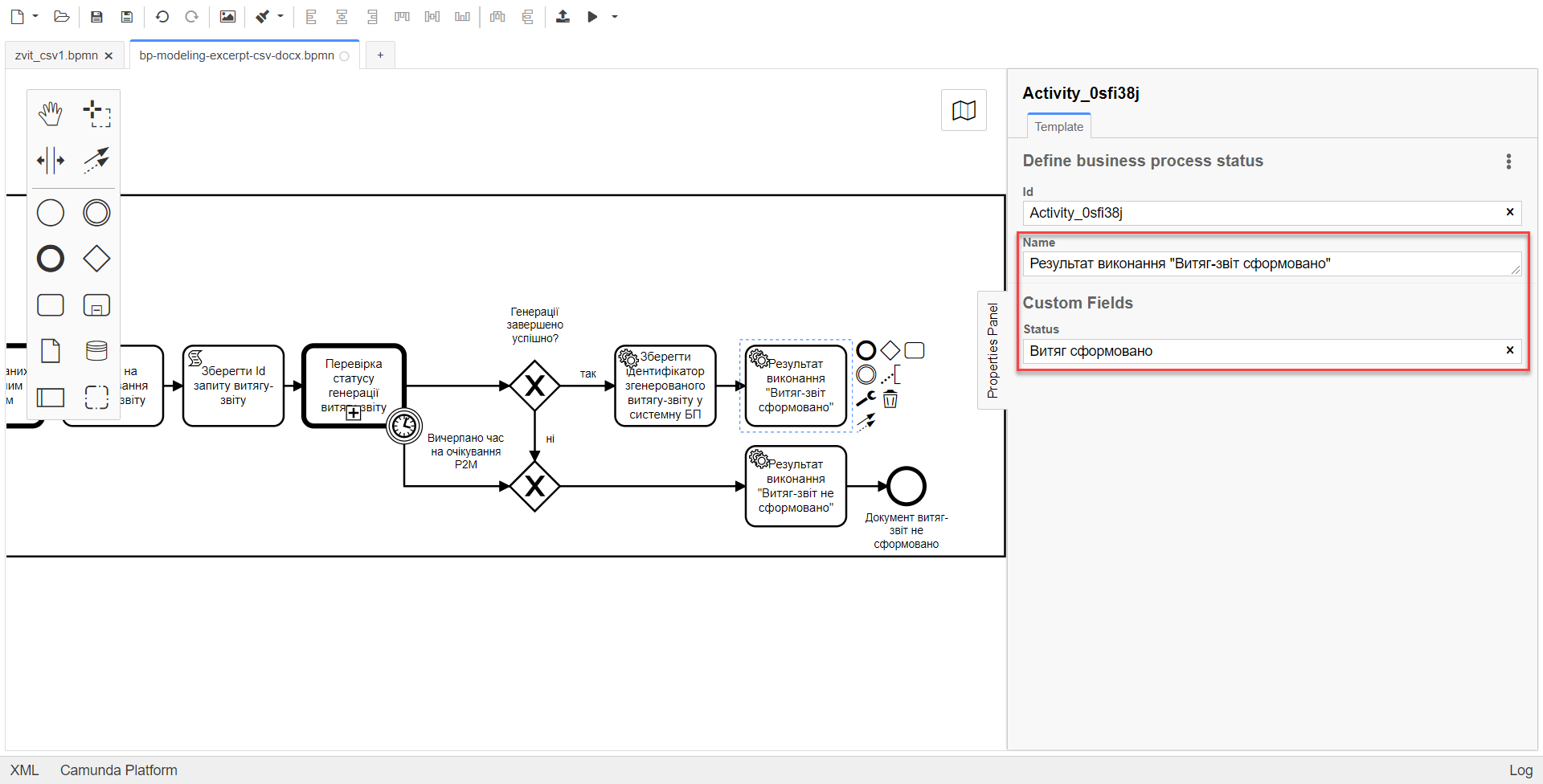Toggle the Log panel
The height and width of the screenshot is (784, 1543).
coord(1520,770)
